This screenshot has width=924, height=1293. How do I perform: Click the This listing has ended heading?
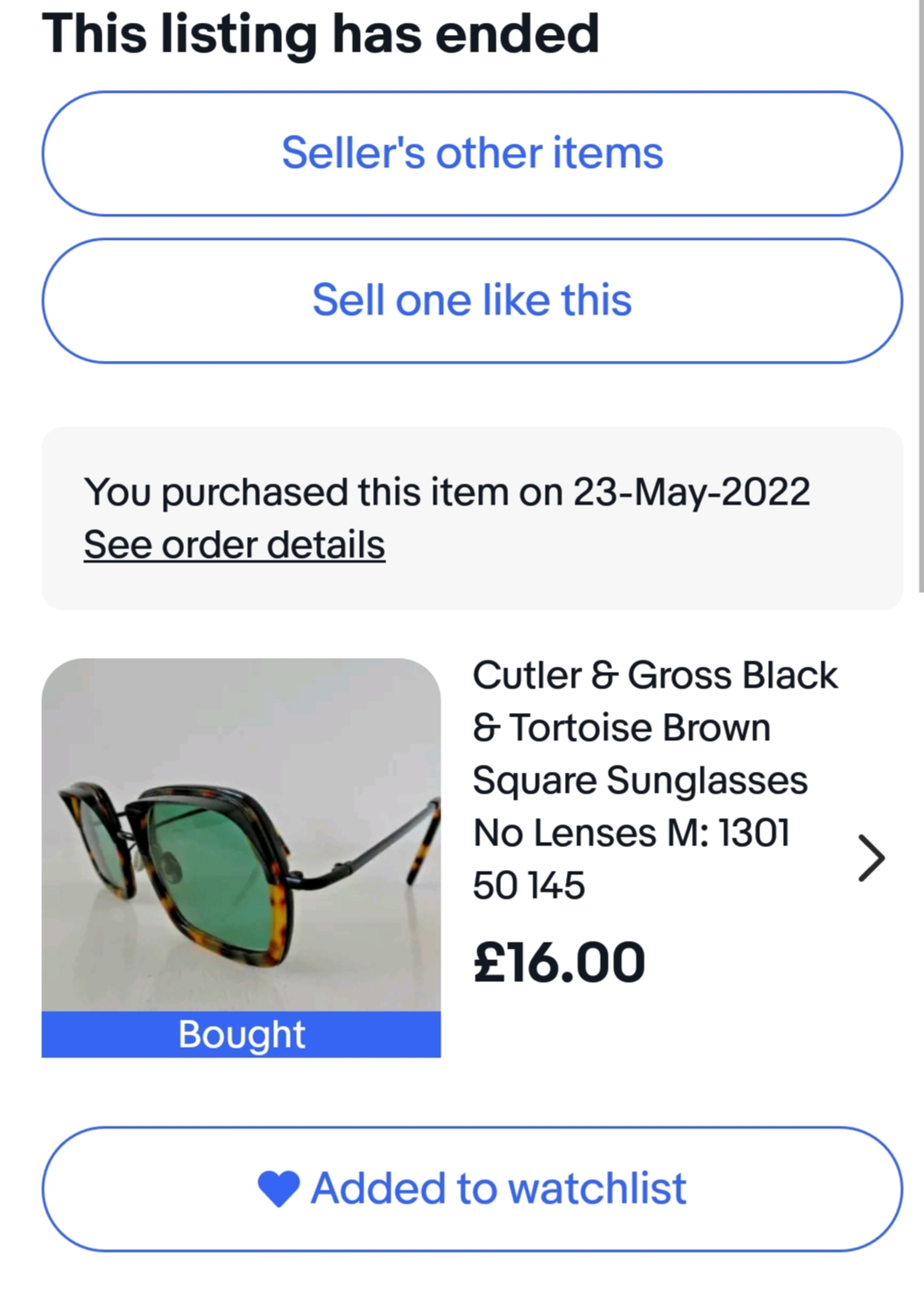[x=321, y=34]
